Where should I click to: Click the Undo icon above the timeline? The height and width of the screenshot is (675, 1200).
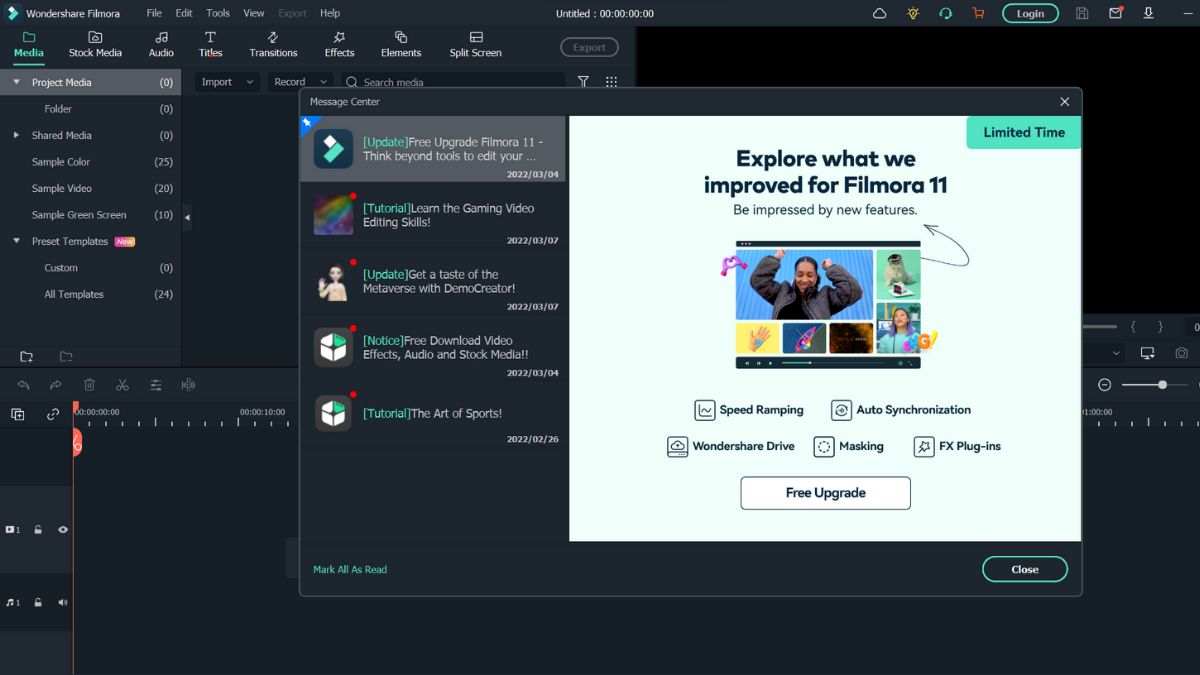coord(24,384)
